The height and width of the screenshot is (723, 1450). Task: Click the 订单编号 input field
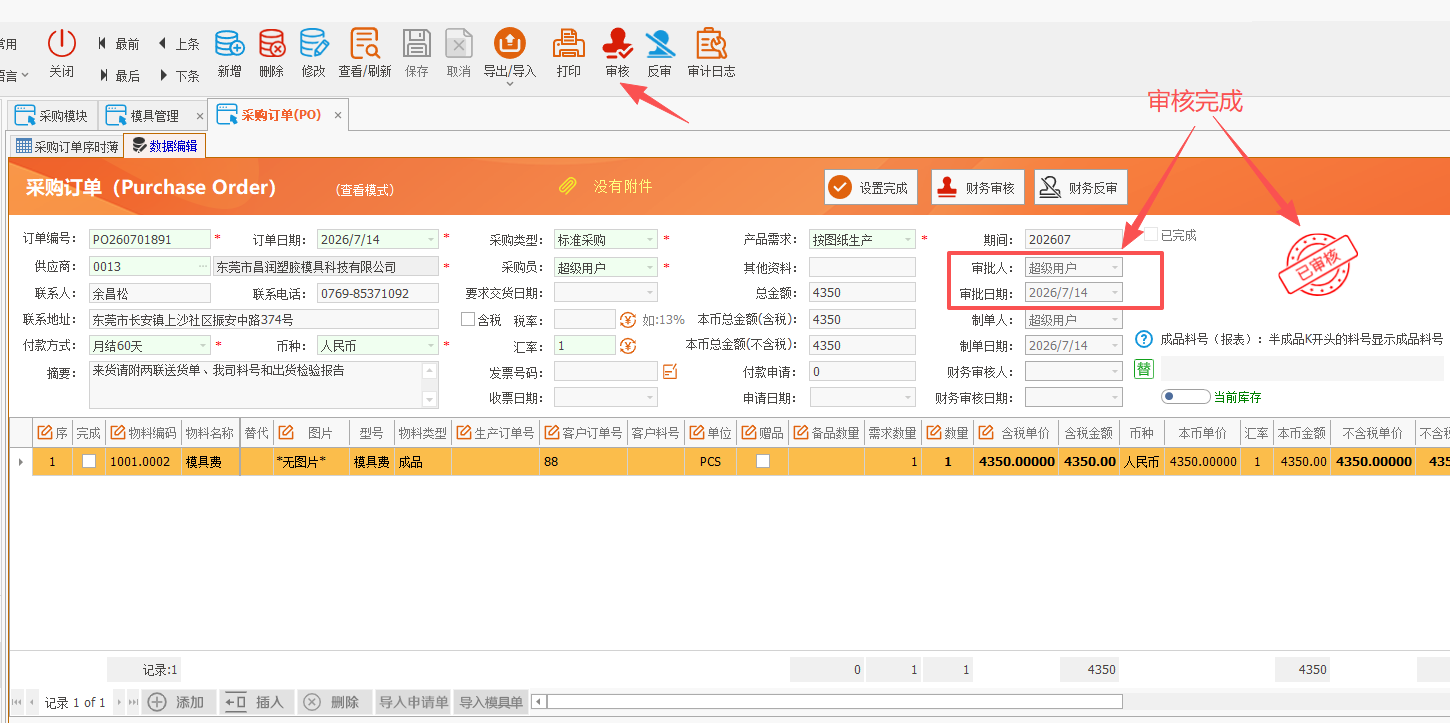[150, 240]
